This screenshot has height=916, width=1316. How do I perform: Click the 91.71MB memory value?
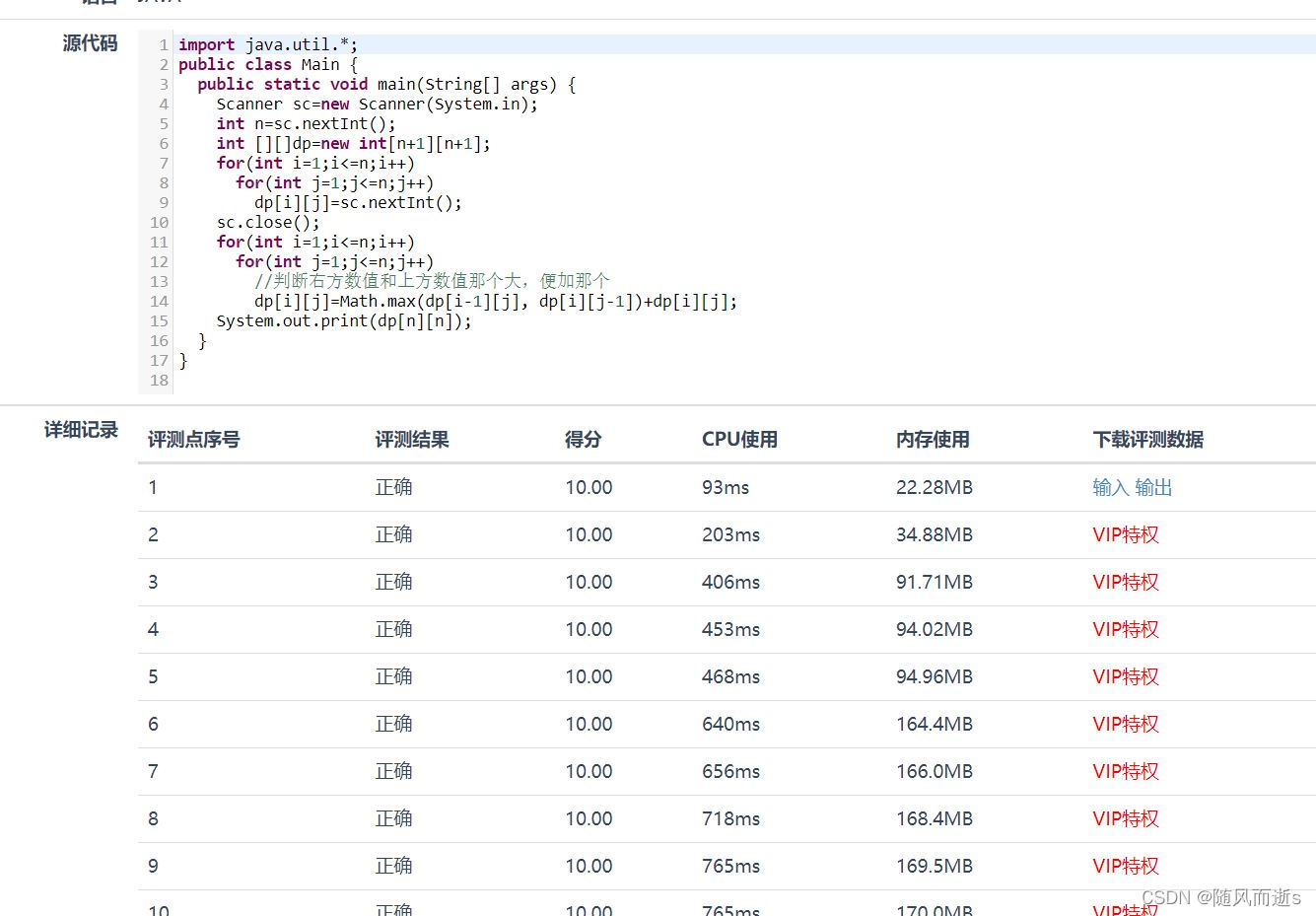point(935,582)
